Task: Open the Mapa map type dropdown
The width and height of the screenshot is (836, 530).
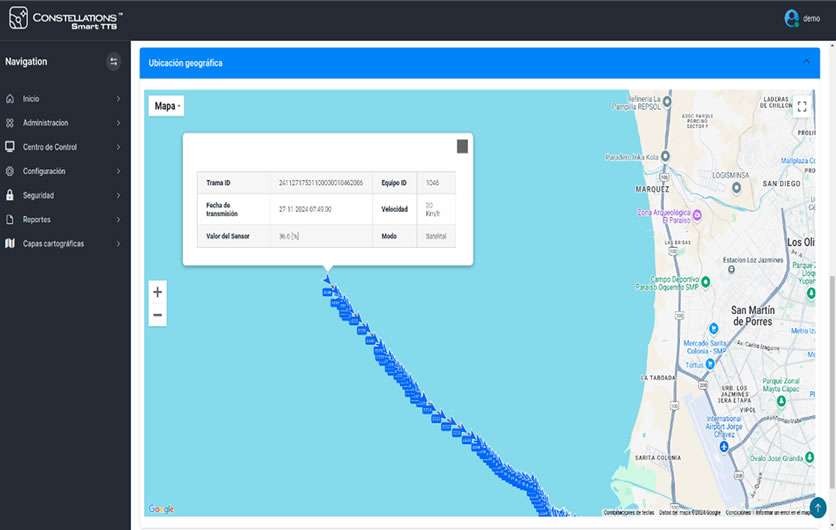Action: [167, 106]
